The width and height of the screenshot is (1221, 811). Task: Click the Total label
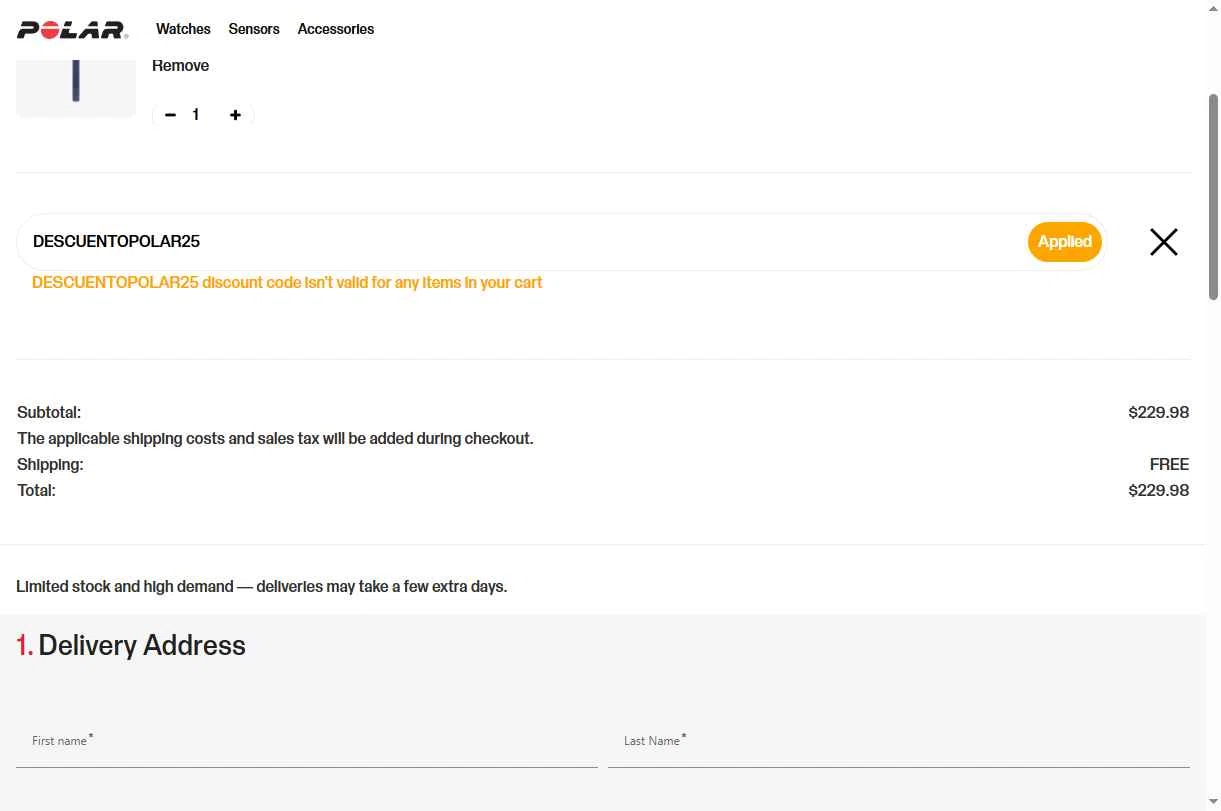click(x=36, y=490)
